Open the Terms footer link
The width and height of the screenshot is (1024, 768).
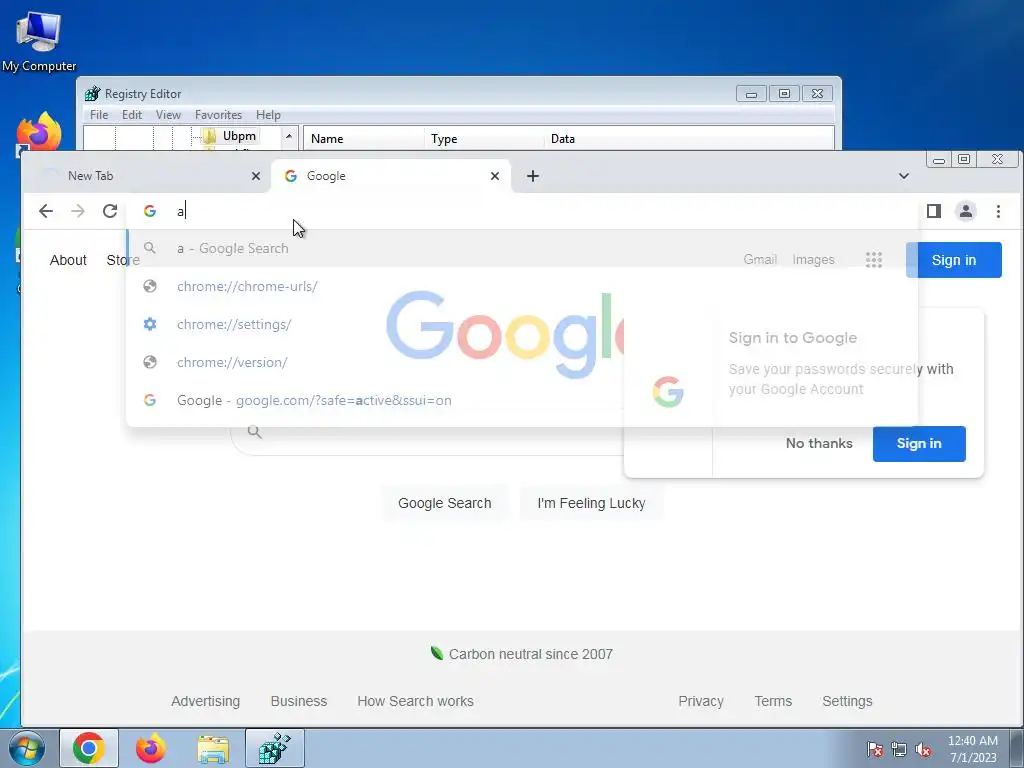click(773, 701)
